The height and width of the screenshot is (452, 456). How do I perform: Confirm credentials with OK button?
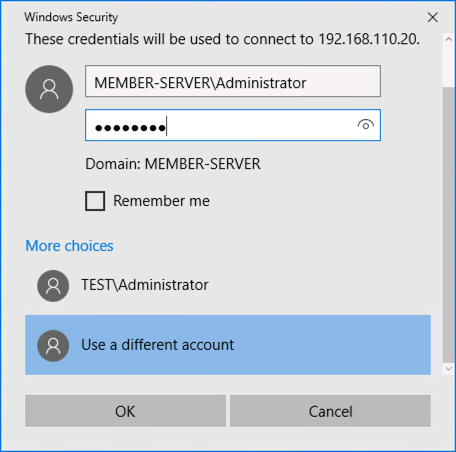click(x=125, y=411)
